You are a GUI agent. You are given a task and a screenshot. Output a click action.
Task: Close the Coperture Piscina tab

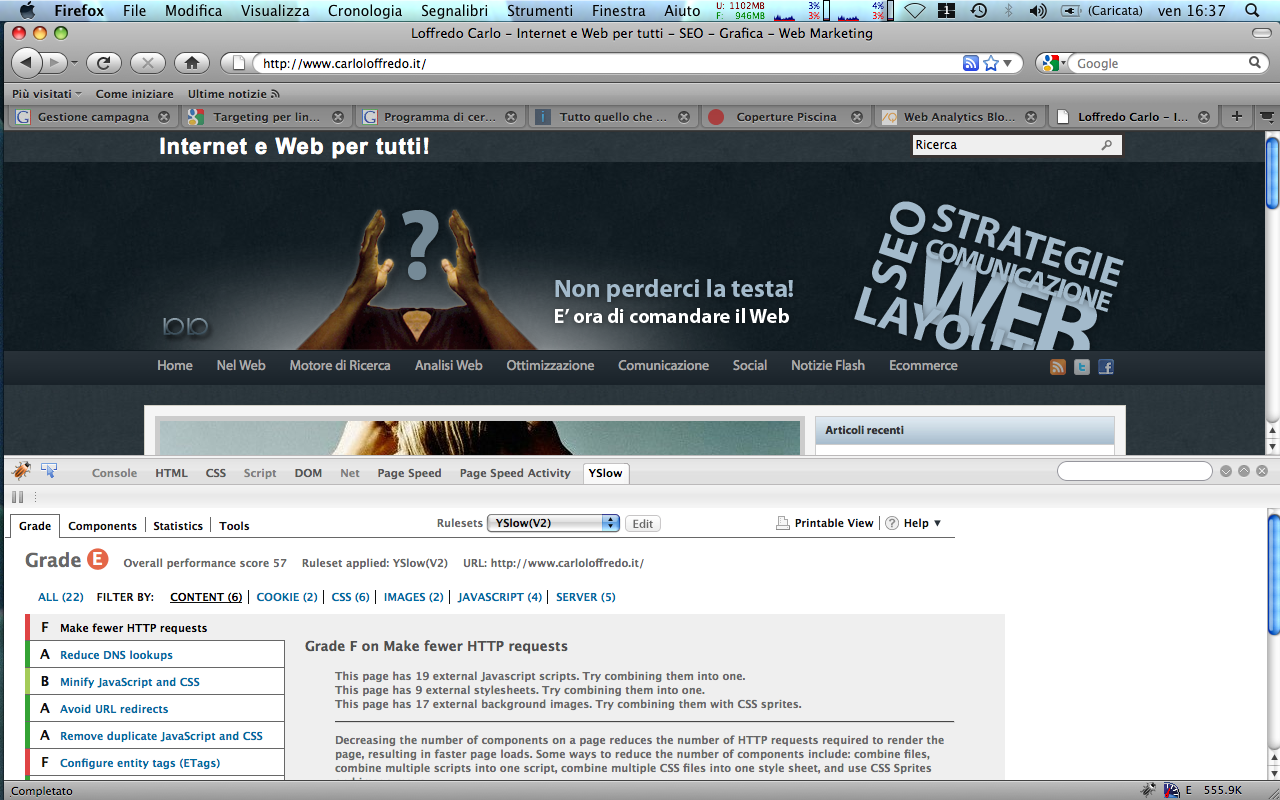858,117
